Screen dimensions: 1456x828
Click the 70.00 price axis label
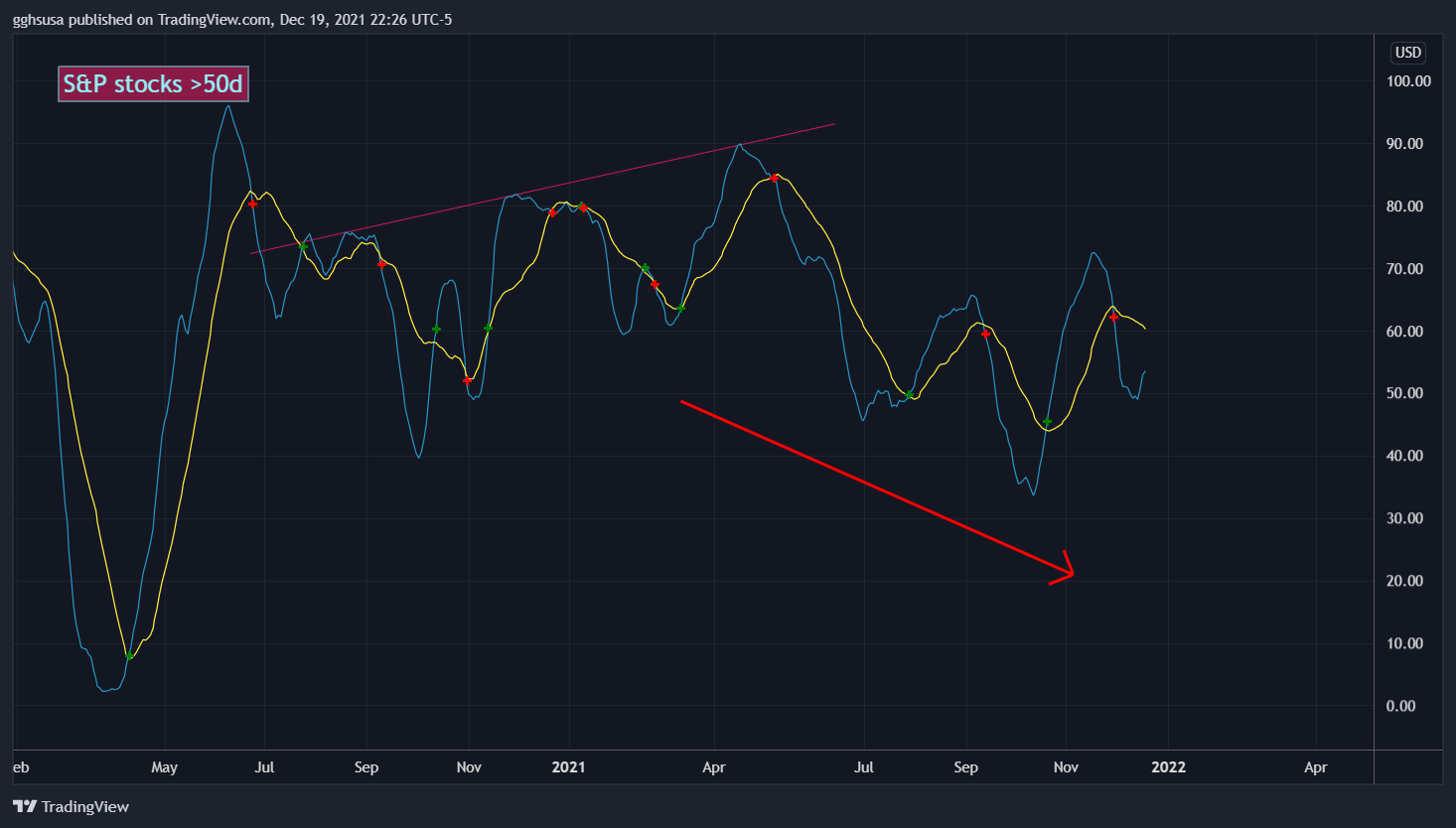tap(1404, 269)
